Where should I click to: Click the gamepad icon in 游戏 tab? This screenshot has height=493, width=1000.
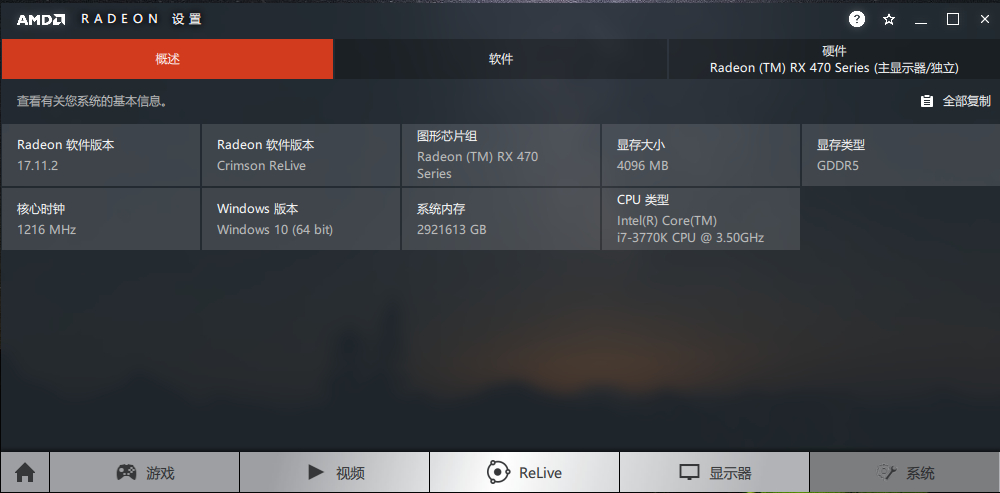coord(126,473)
